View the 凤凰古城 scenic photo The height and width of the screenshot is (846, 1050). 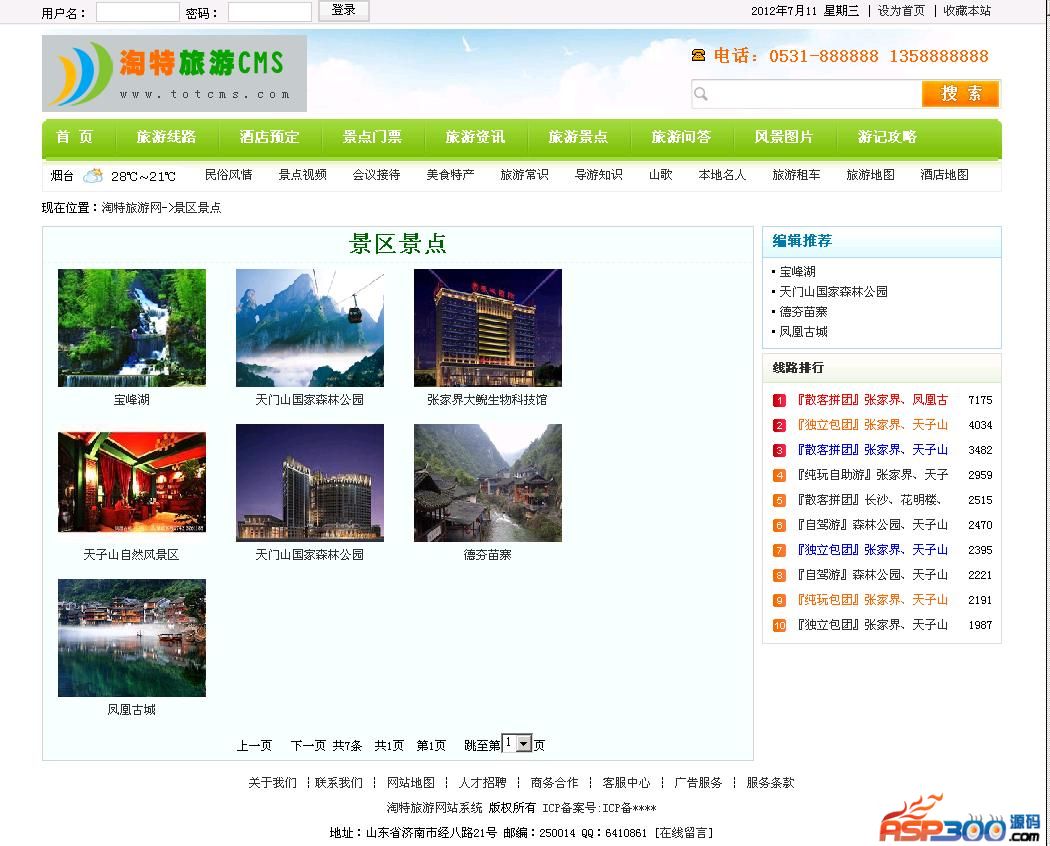pyautogui.click(x=132, y=638)
